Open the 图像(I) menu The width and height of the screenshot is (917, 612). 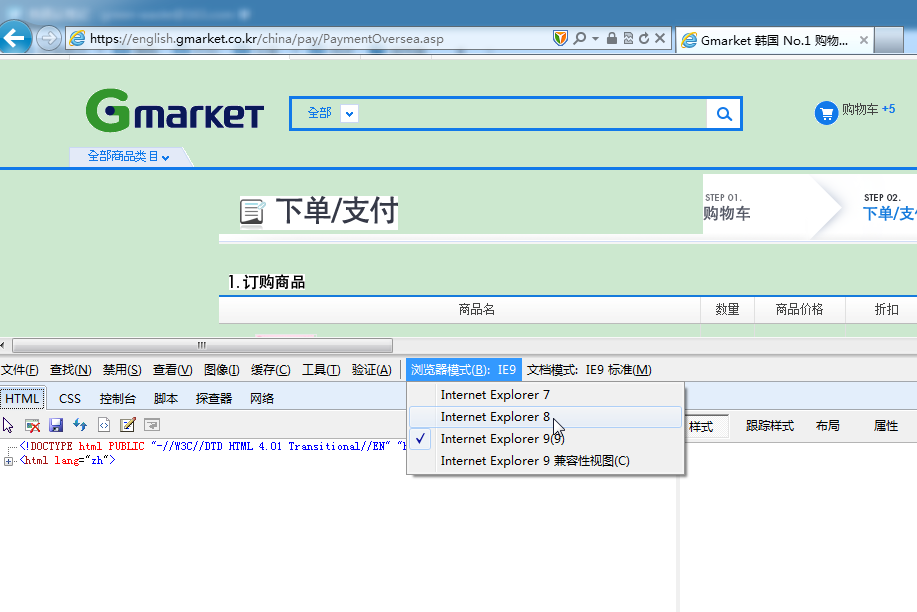point(222,370)
